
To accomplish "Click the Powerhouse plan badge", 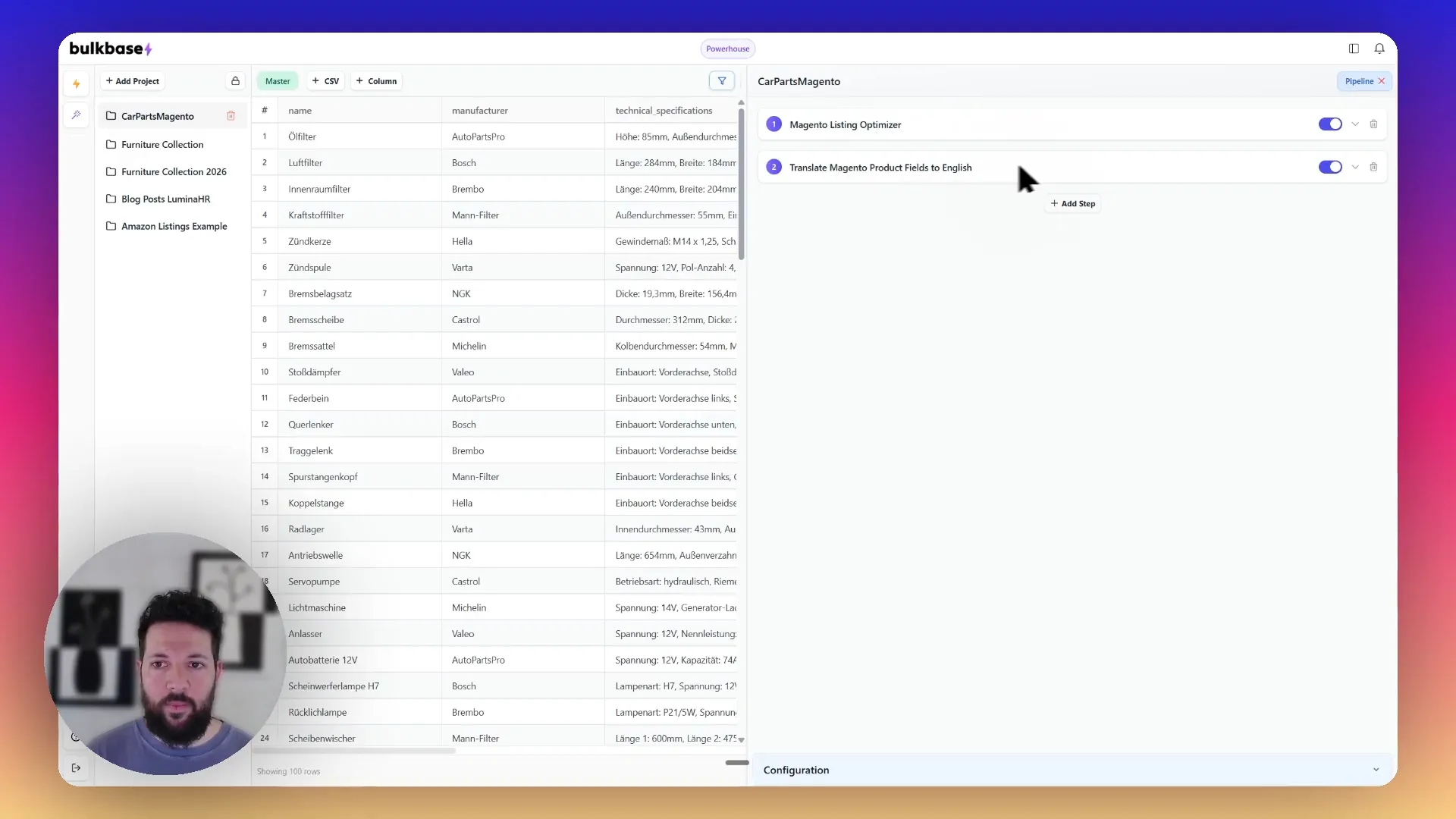I will coord(727,49).
